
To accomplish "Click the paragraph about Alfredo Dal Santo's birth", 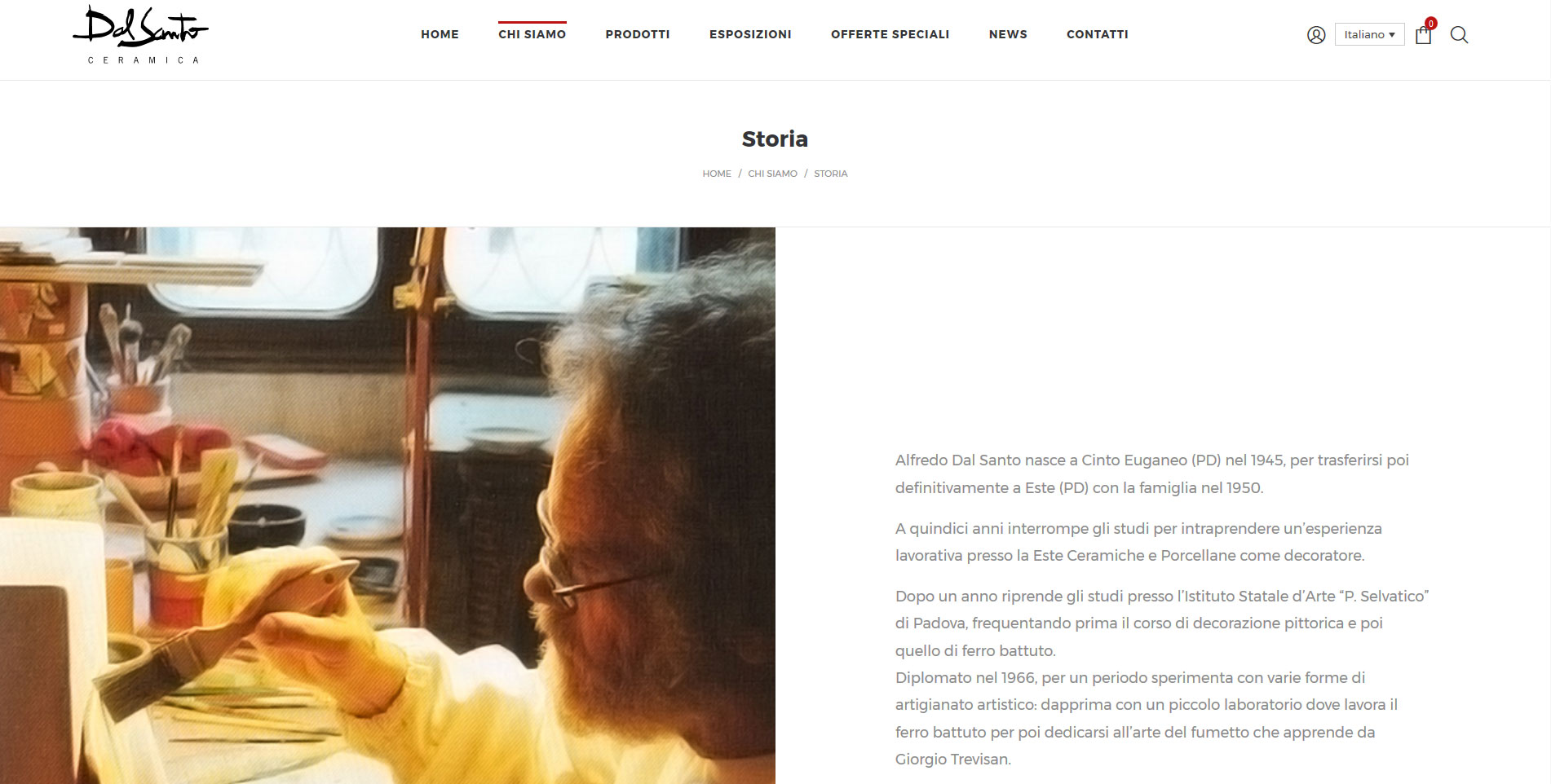I will coord(1151,473).
